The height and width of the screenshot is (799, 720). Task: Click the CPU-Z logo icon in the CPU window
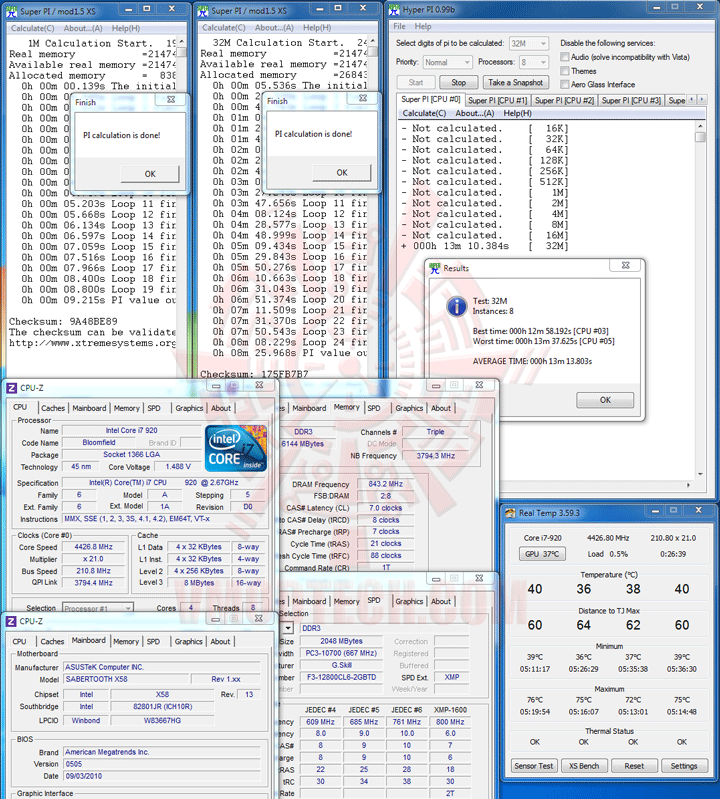11,388
